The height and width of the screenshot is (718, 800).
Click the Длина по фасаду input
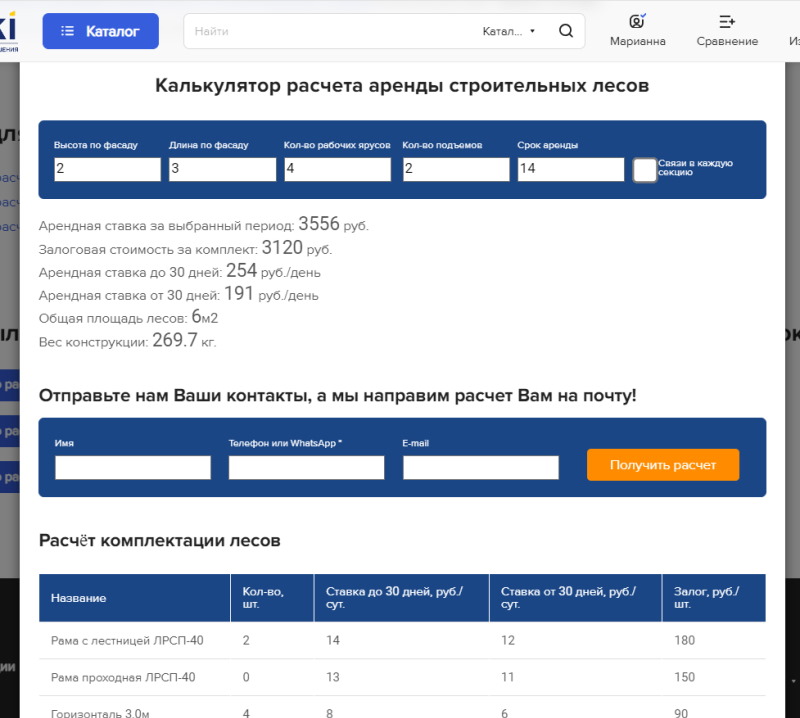[222, 169]
